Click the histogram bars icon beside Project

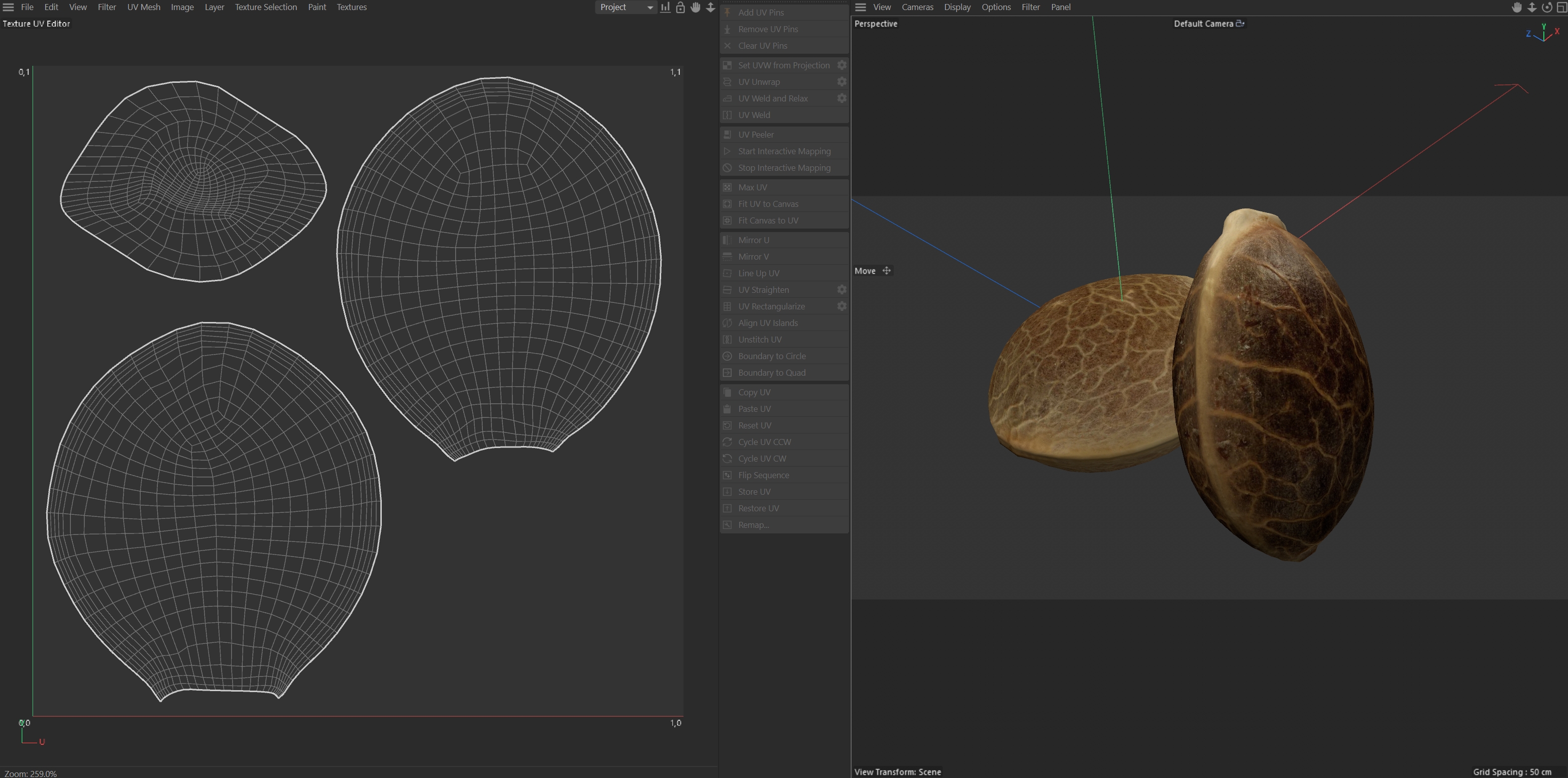coord(665,8)
